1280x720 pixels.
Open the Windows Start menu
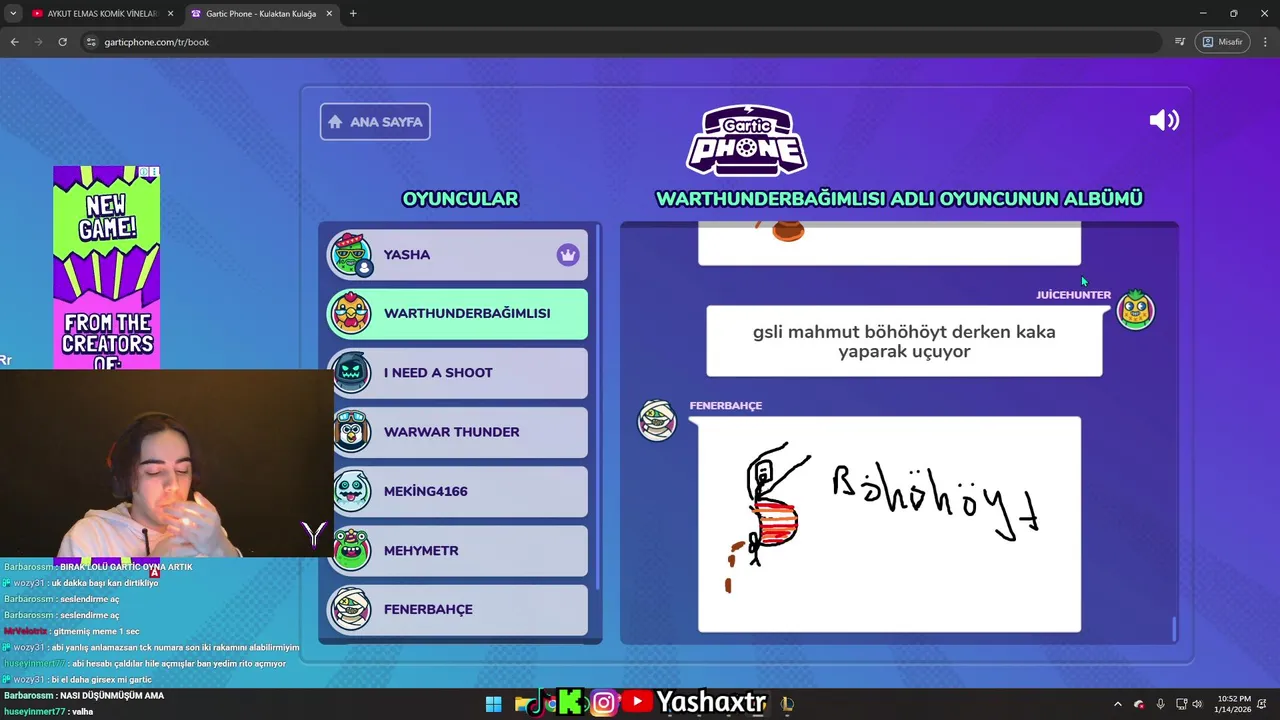493,704
